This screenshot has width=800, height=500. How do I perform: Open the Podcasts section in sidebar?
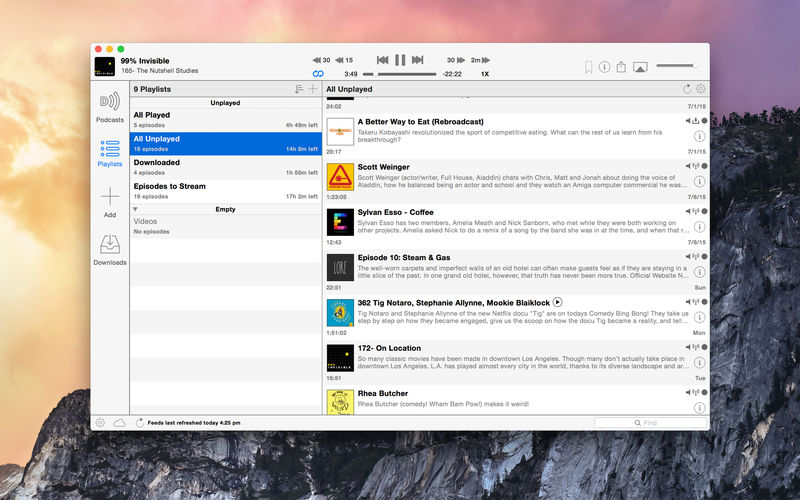point(110,106)
